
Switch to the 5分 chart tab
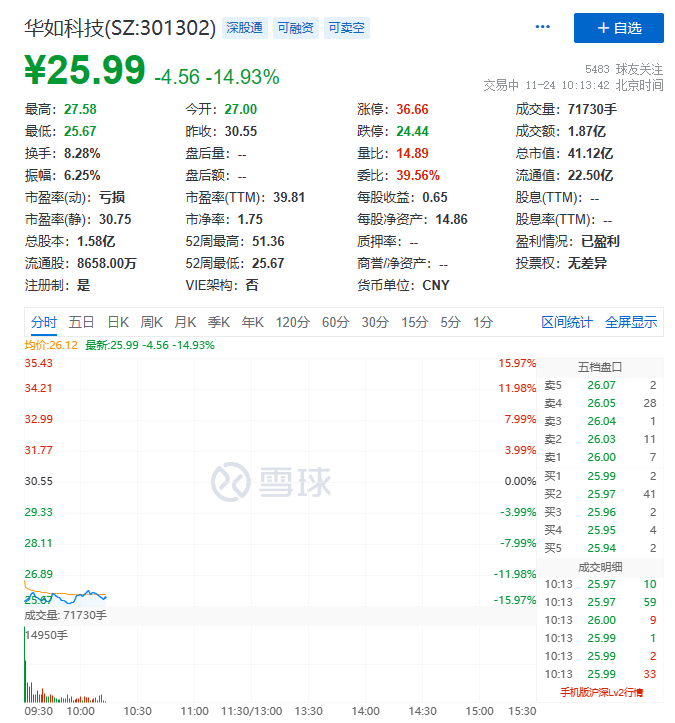[450, 322]
